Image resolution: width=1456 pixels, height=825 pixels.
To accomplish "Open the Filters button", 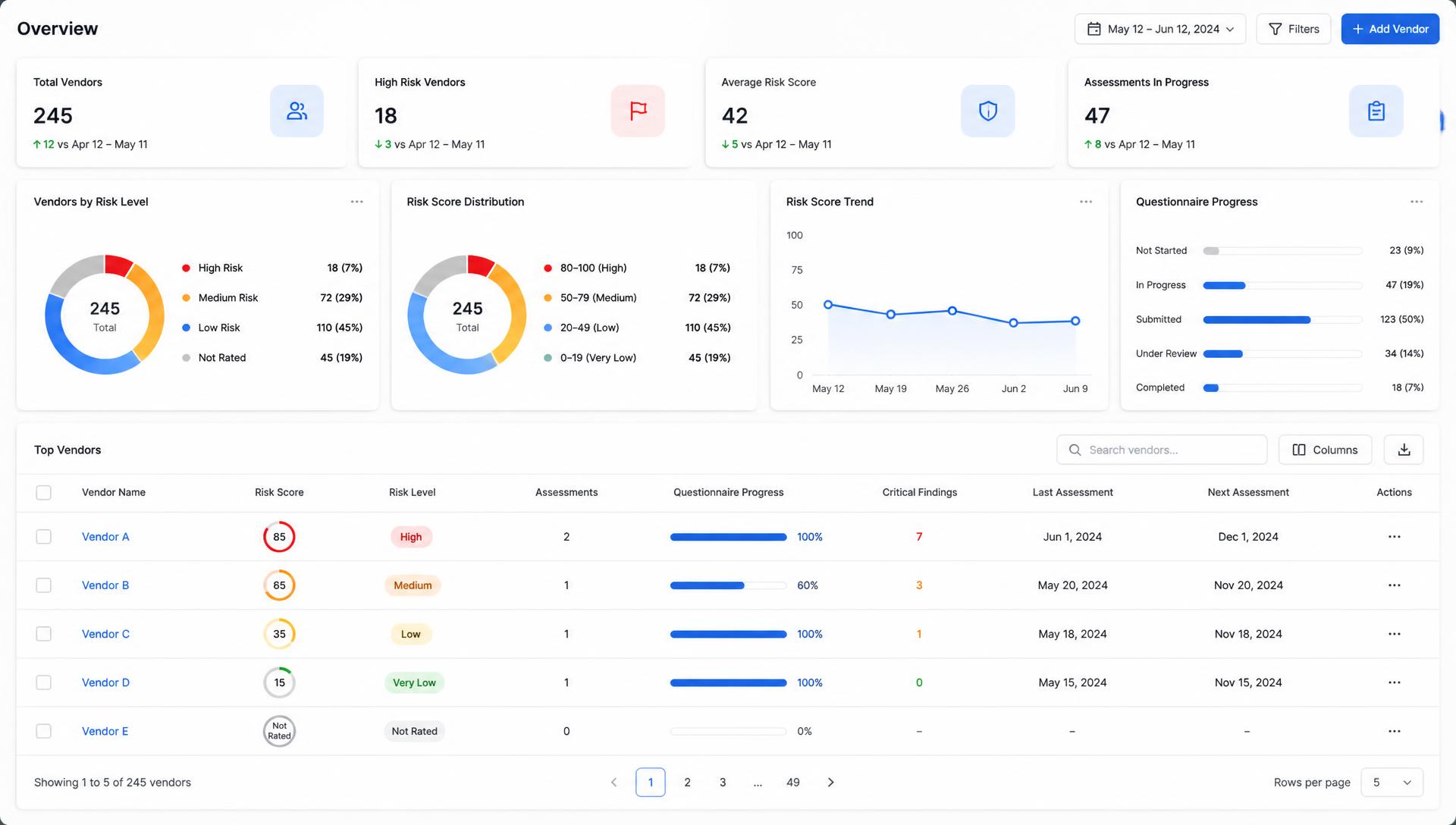I will click(1294, 29).
